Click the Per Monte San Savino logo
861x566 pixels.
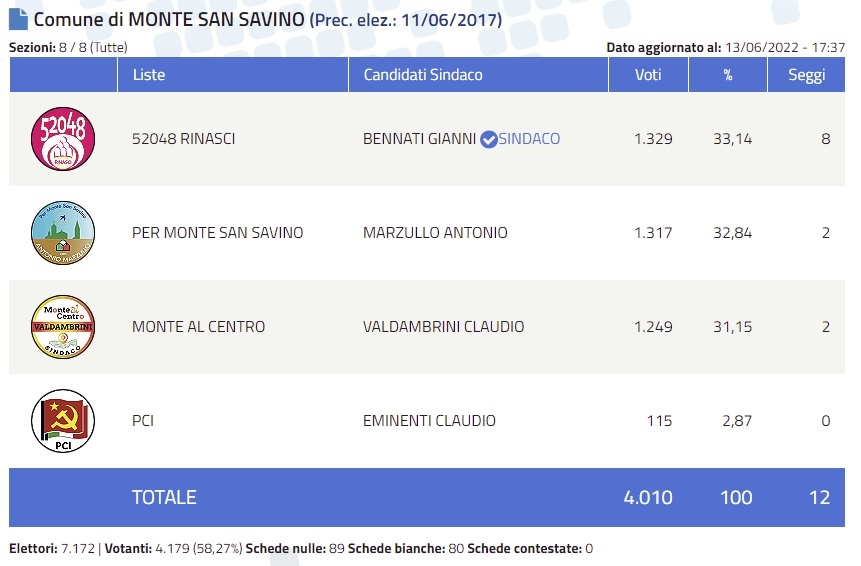63,233
